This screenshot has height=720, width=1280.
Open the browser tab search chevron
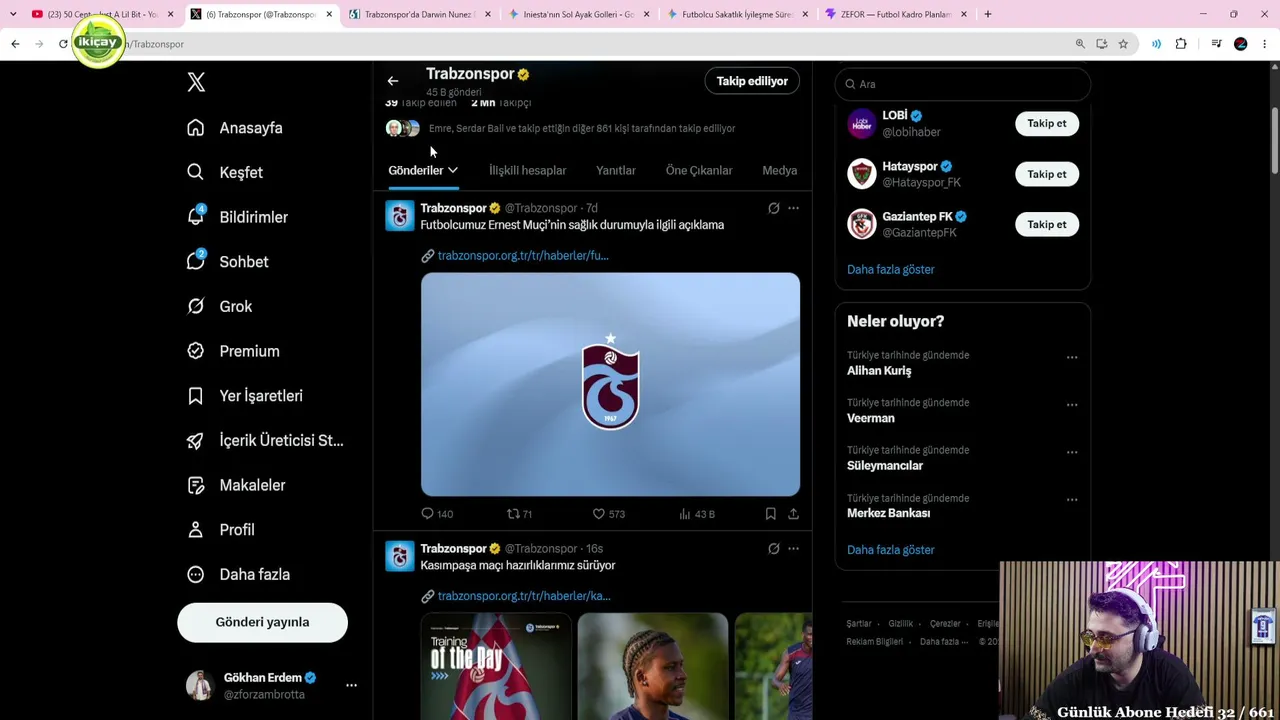point(13,14)
